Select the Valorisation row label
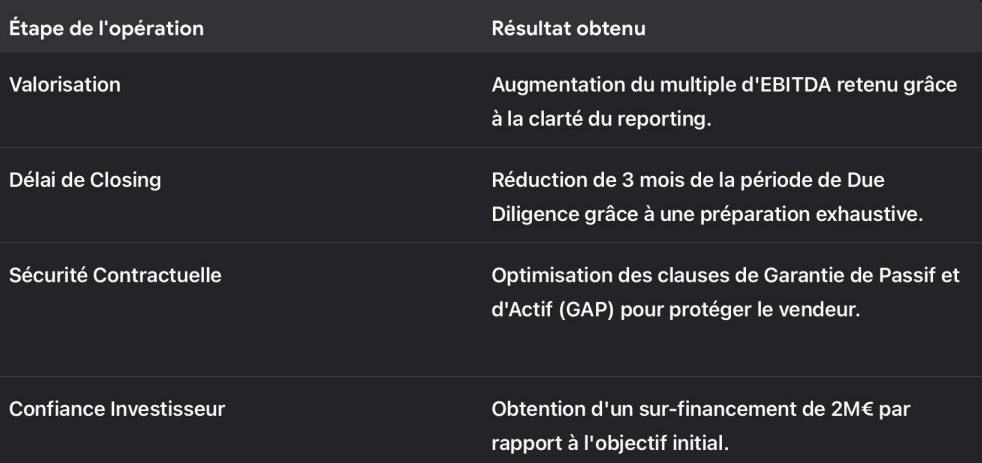Screen dimensions: 982x463 65,85
